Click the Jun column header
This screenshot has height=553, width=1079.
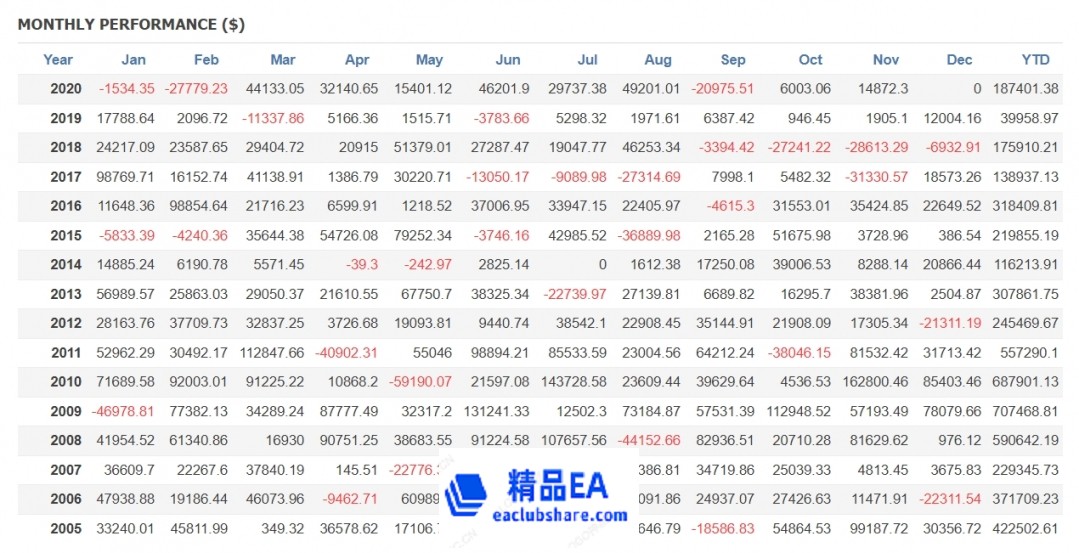508,59
